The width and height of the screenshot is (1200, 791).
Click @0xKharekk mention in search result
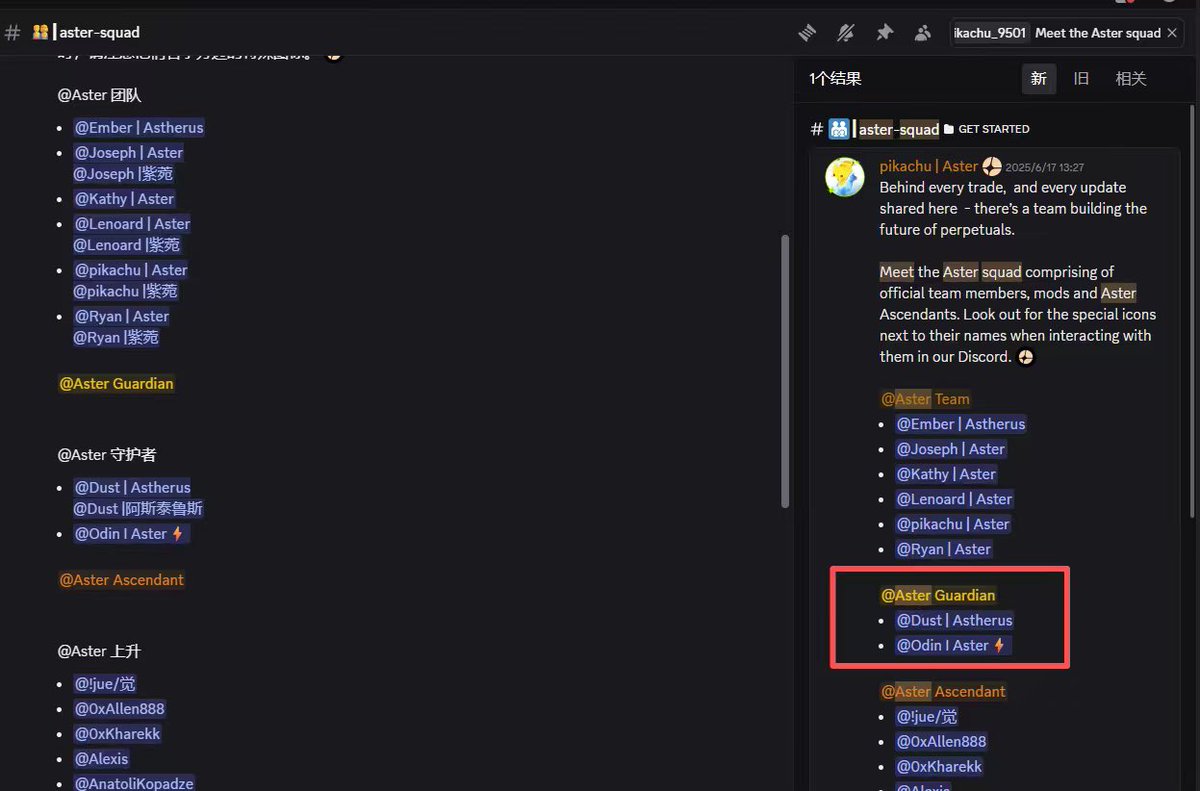pos(939,766)
